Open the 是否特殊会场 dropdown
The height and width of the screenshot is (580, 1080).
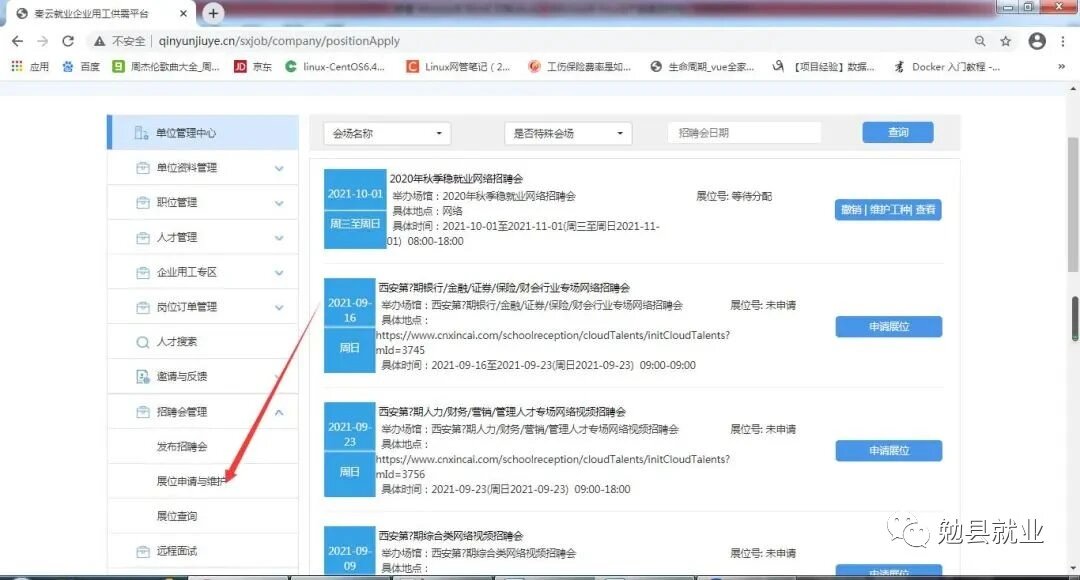pos(568,133)
